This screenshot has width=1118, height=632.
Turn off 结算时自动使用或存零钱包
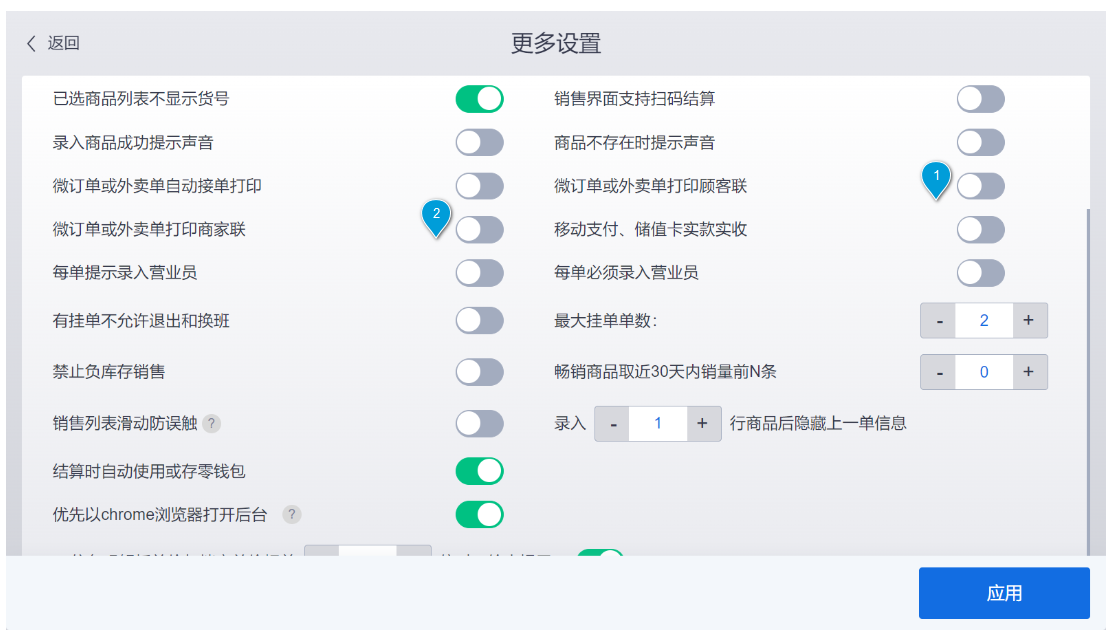(480, 471)
